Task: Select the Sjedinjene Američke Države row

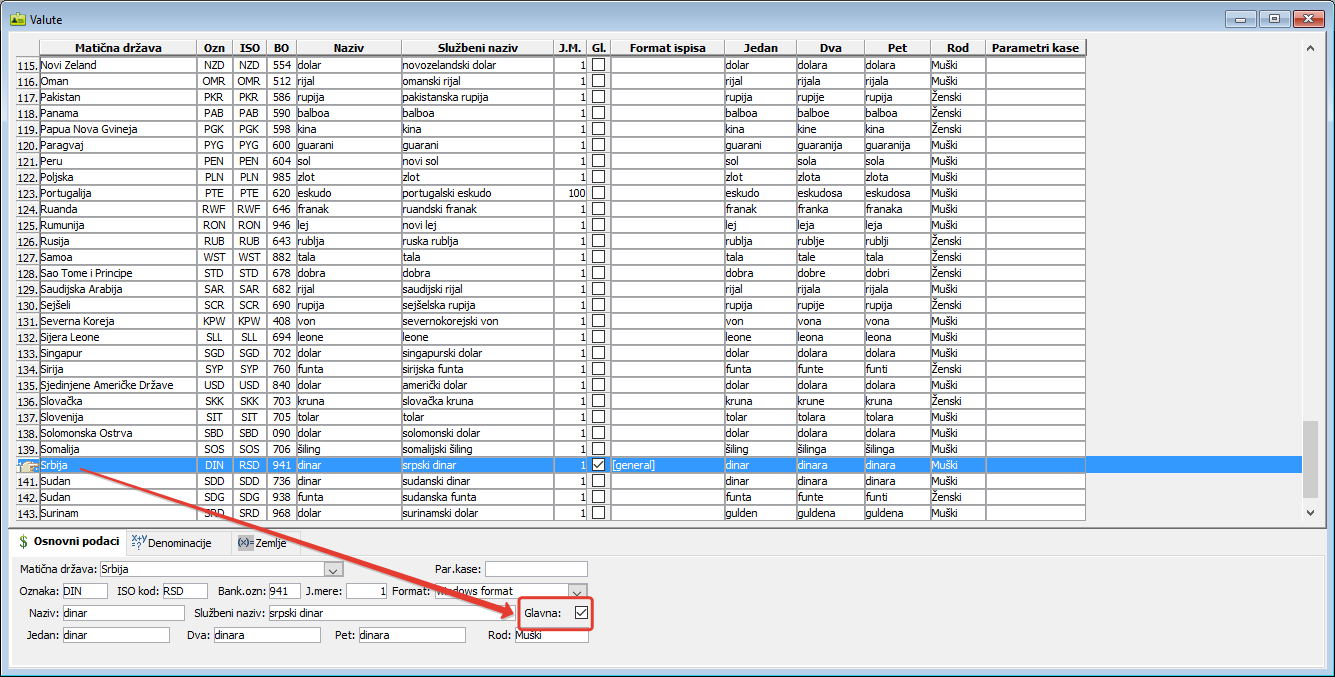Action: (106, 385)
